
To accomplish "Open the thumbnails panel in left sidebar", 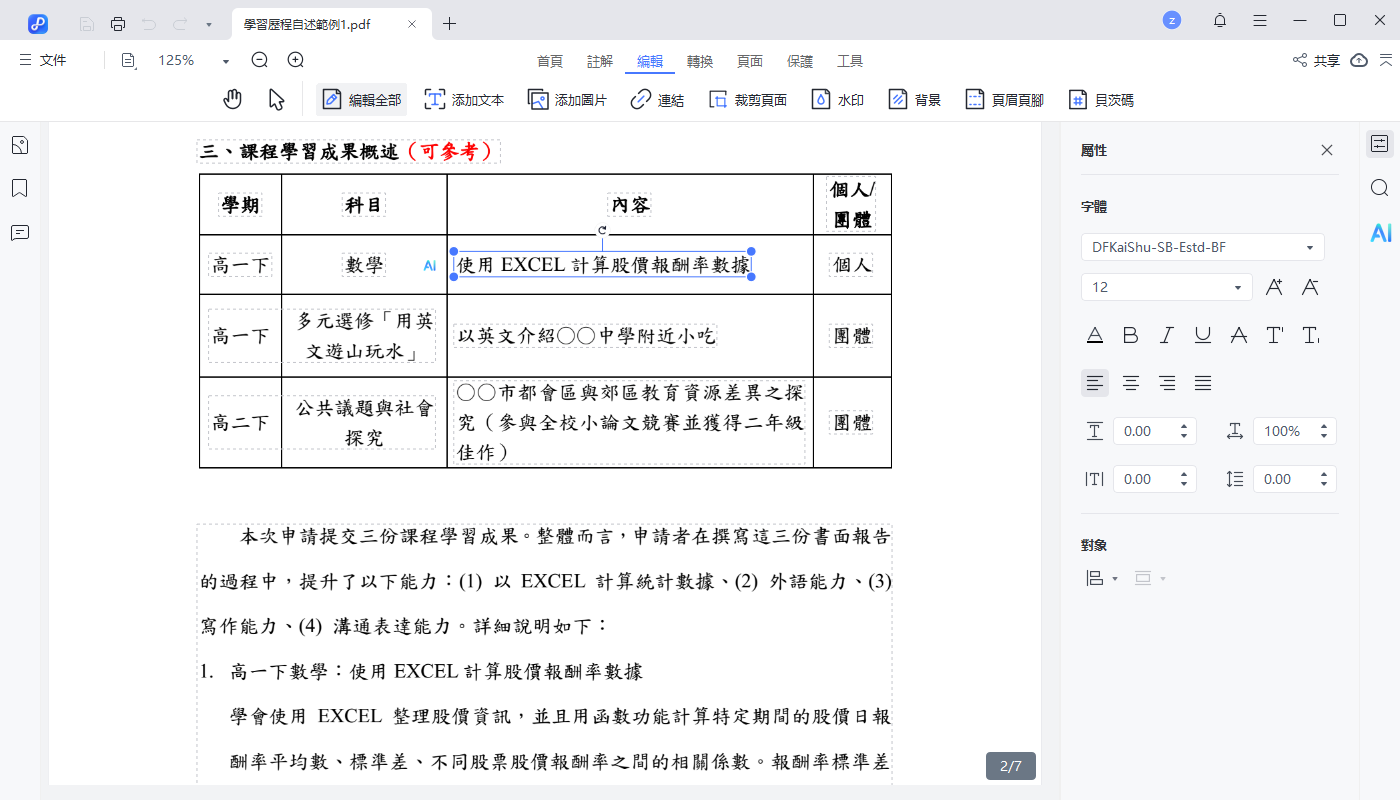I will pyautogui.click(x=20, y=146).
